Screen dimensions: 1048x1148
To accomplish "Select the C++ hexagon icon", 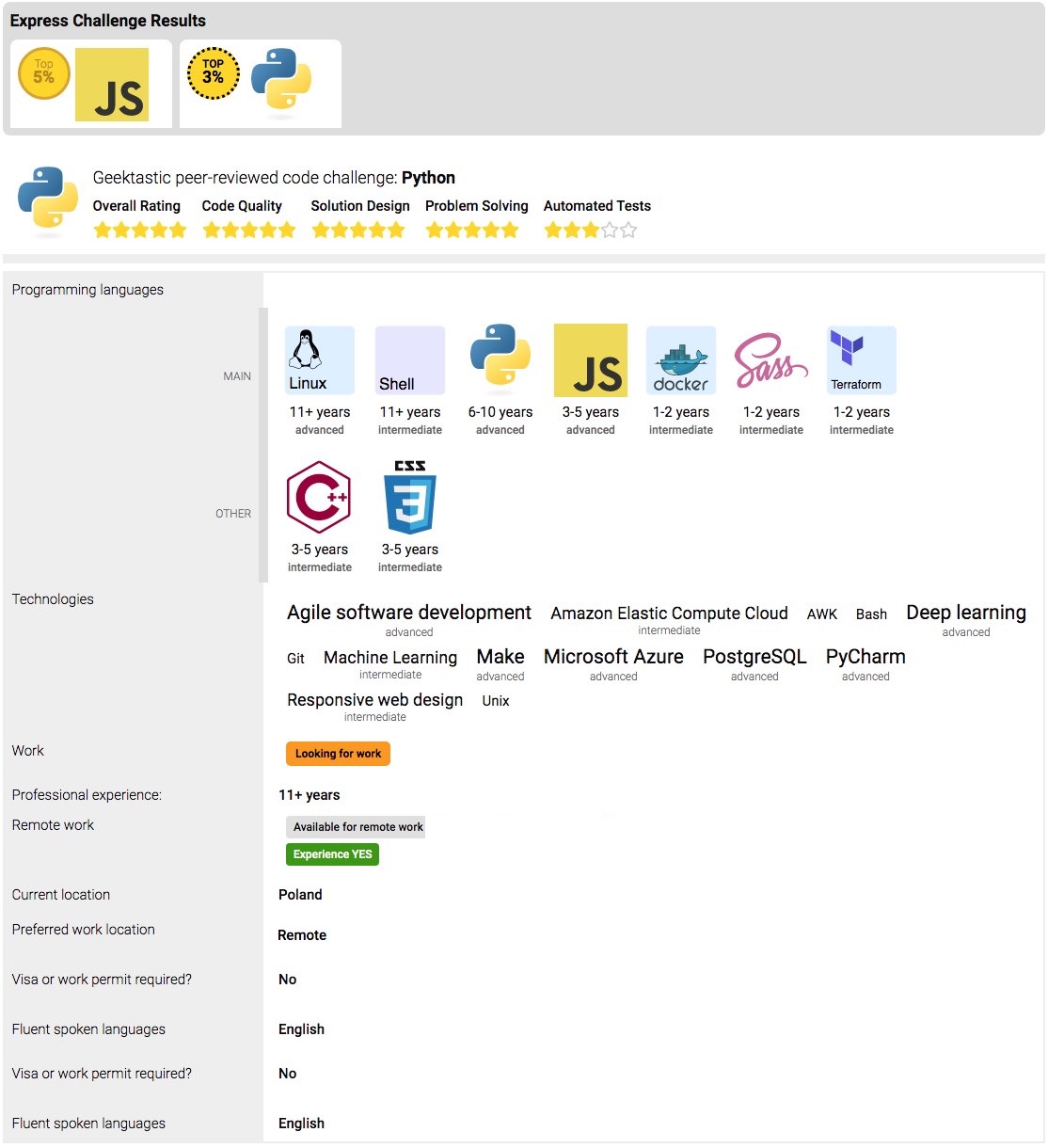I will tap(319, 497).
